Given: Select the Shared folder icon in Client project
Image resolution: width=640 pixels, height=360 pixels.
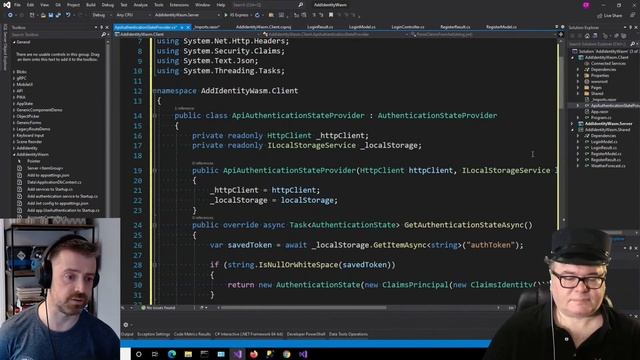Looking at the screenshot, I should tap(587, 93).
